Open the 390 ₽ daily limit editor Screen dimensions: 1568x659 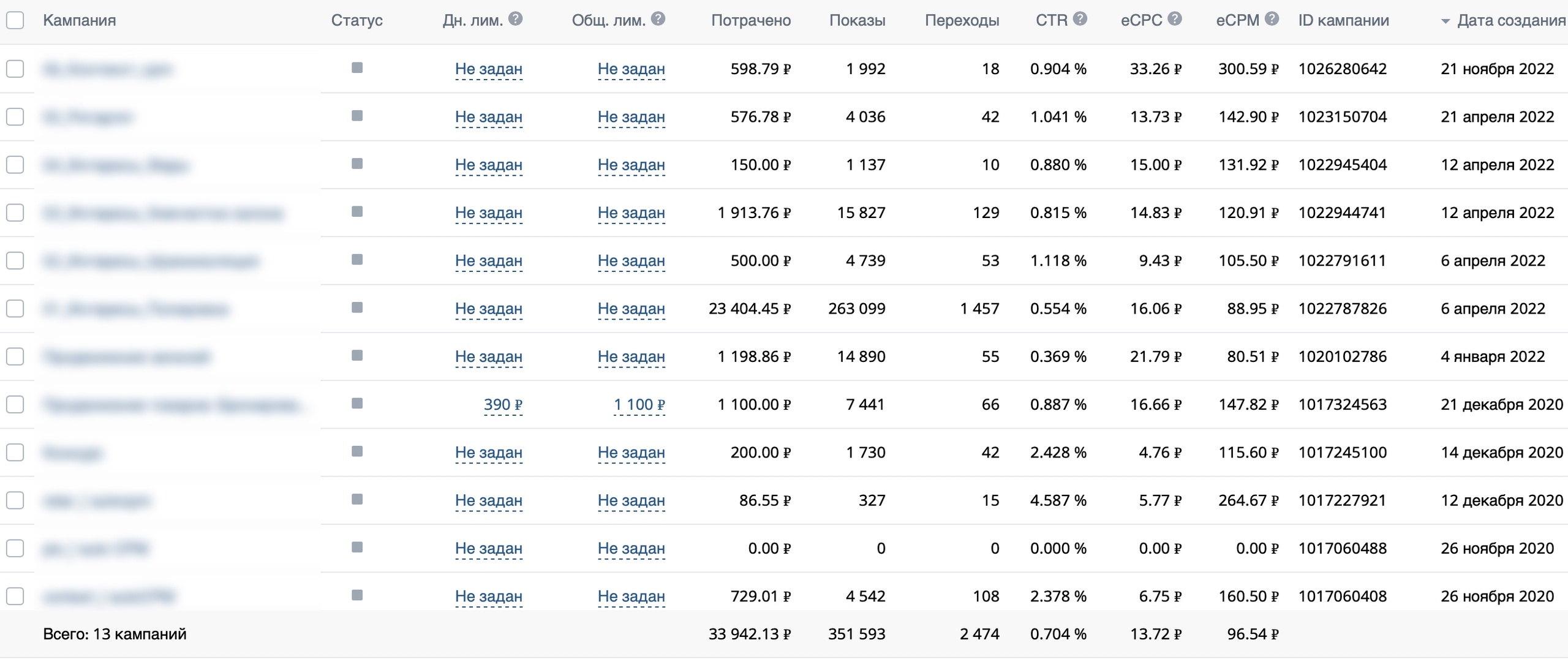point(502,405)
